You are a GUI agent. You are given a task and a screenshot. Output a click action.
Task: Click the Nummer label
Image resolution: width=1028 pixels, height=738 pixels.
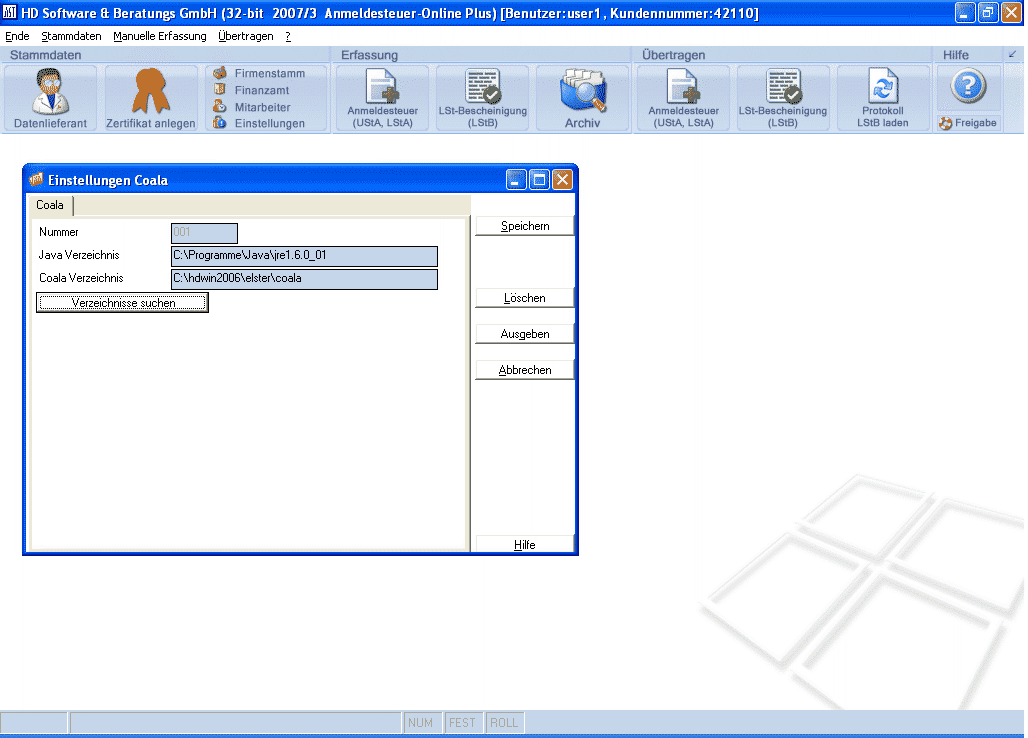(x=58, y=232)
